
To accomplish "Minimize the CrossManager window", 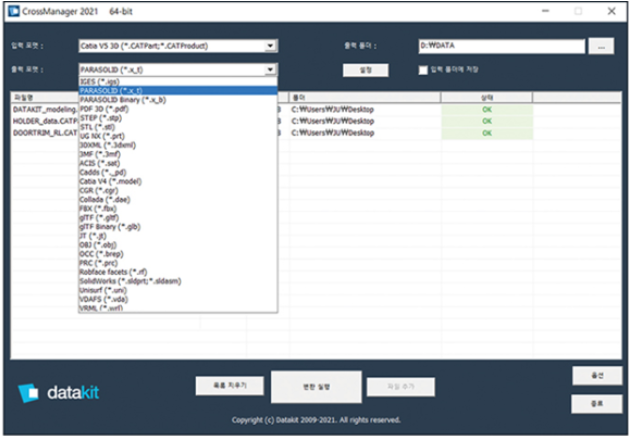I will [545, 11].
